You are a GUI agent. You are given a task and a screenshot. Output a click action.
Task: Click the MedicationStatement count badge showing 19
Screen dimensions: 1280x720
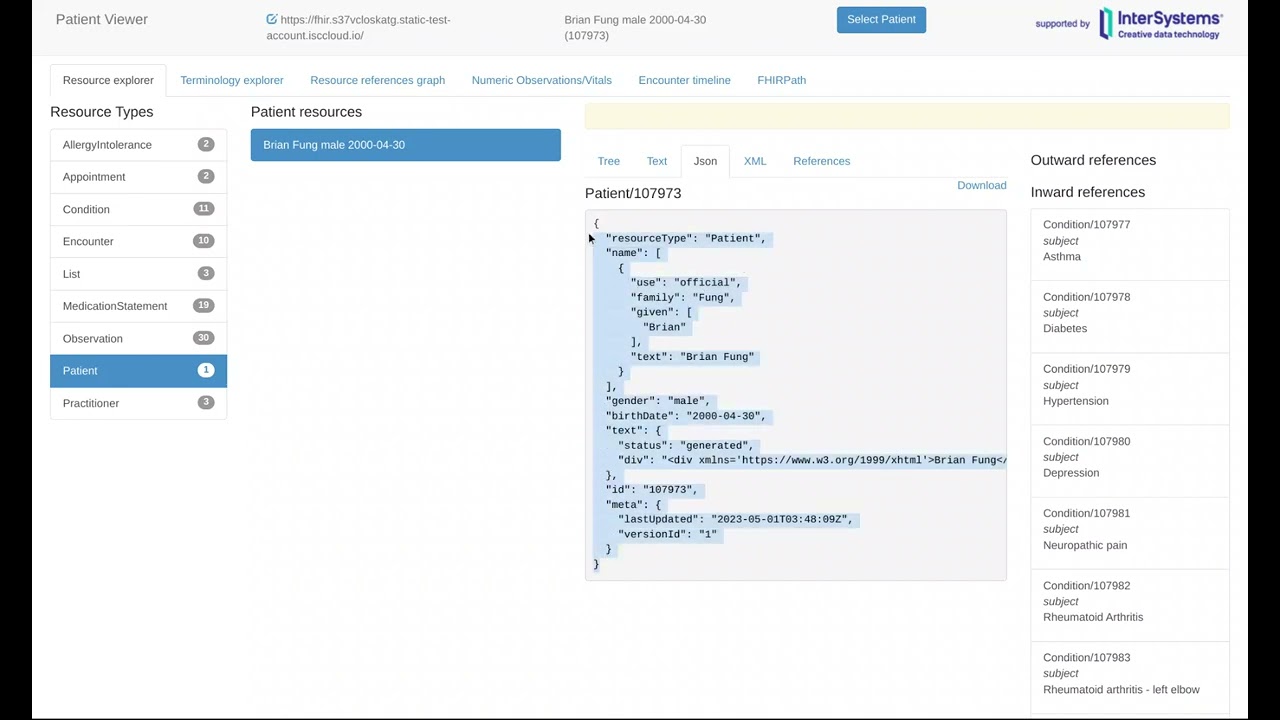204,306
